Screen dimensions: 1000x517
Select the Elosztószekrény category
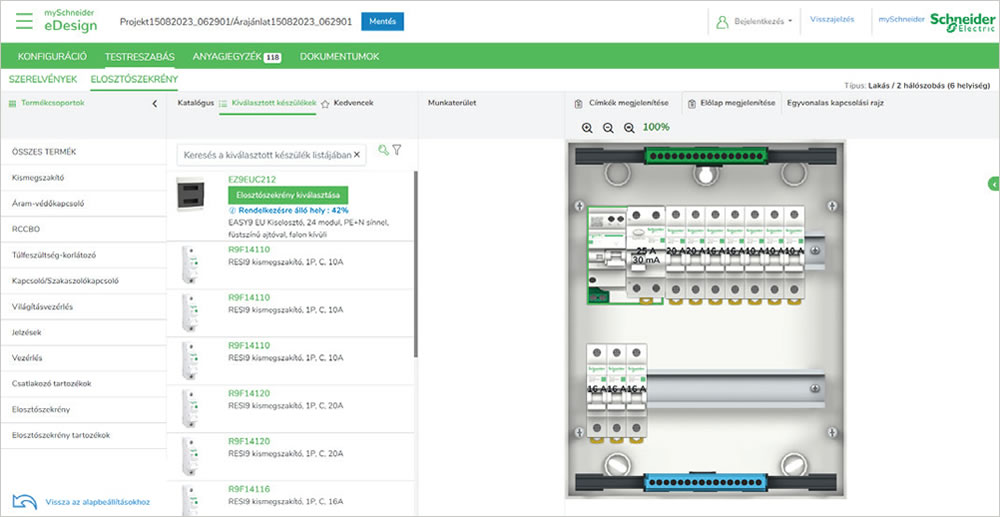pyautogui.click(x=83, y=409)
